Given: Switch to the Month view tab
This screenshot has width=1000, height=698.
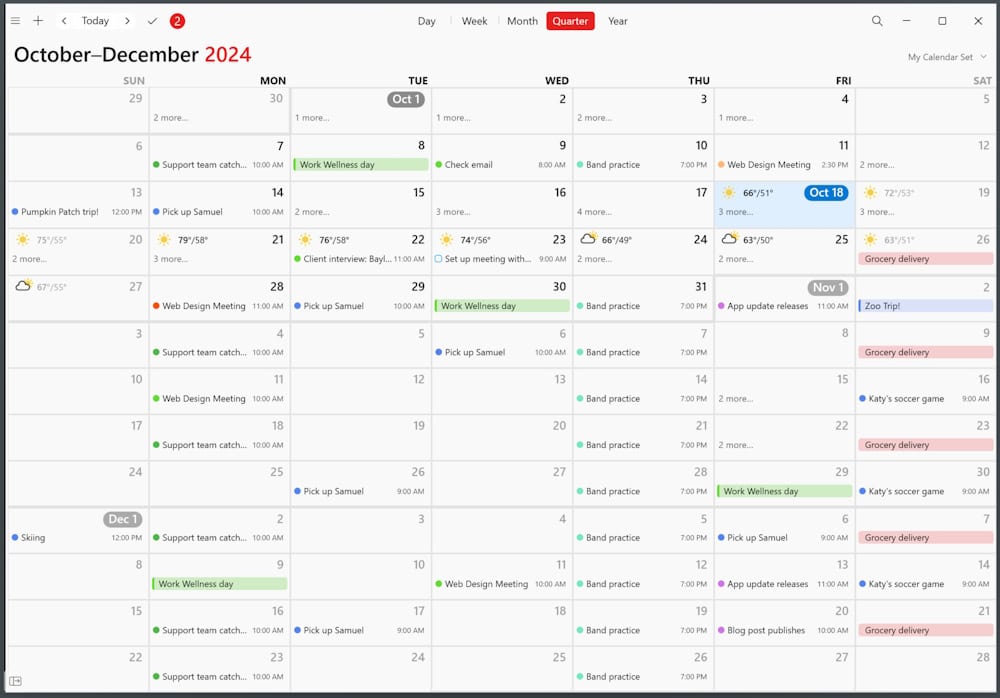Looking at the screenshot, I should 522,21.
